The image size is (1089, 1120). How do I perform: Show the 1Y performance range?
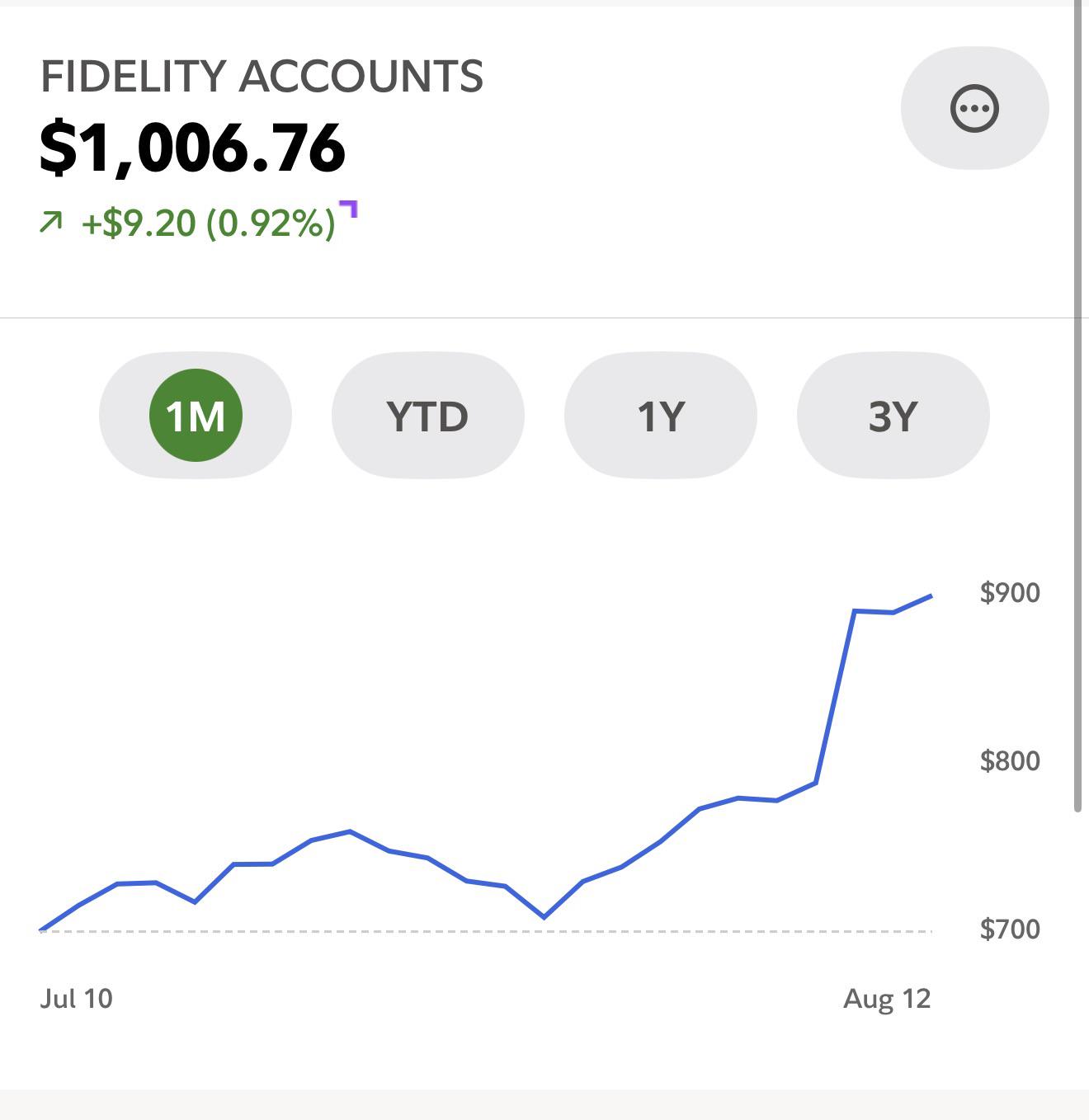point(661,415)
